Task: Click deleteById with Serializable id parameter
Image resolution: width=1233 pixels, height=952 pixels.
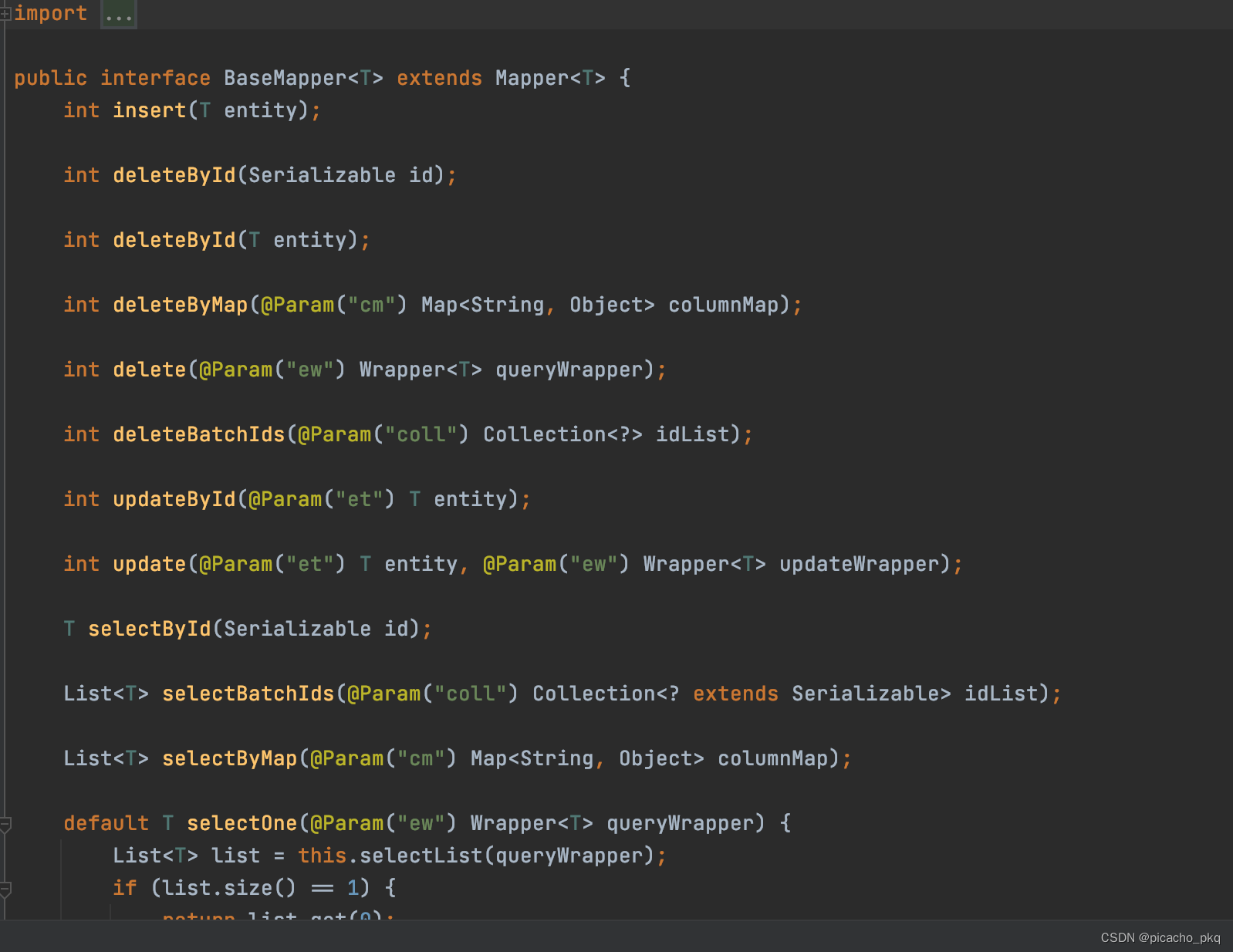Action: [x=174, y=175]
